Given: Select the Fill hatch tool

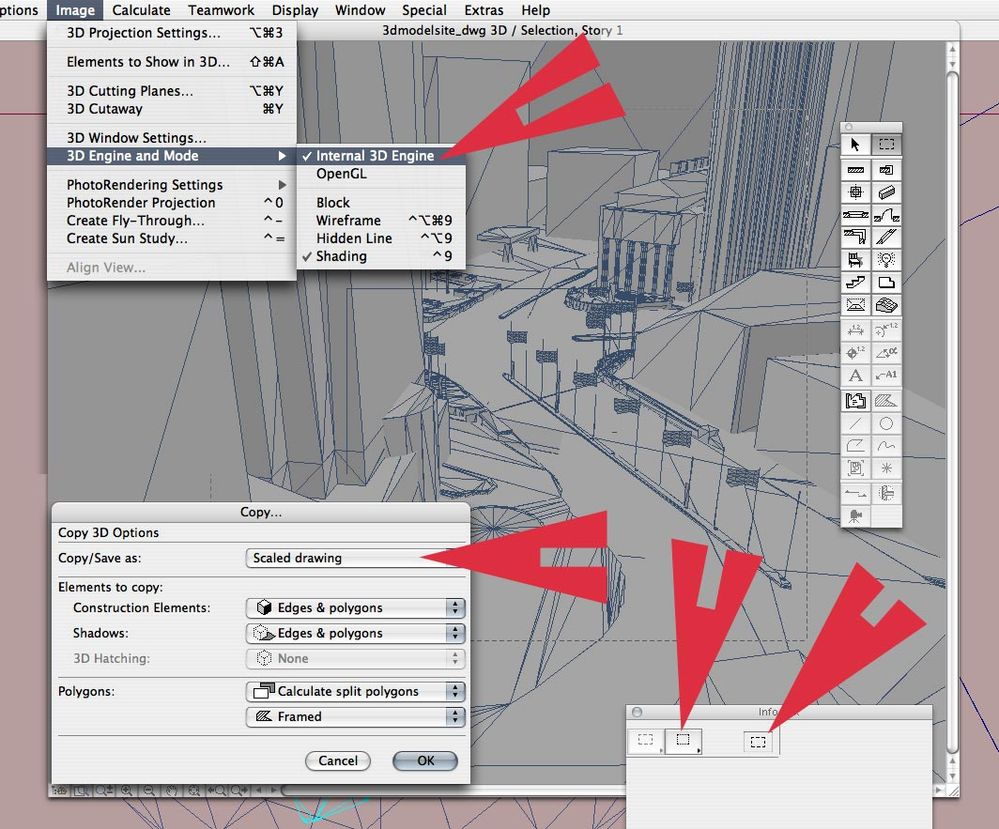Looking at the screenshot, I should (x=886, y=401).
